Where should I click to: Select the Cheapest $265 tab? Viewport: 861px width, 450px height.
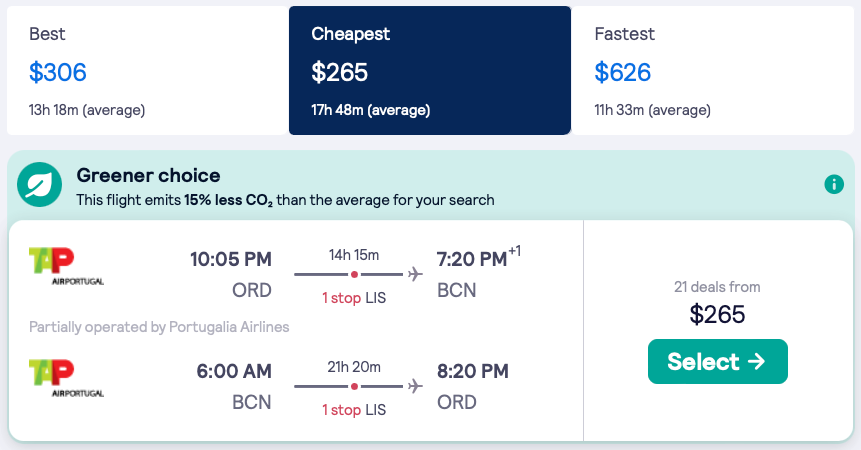pos(430,71)
